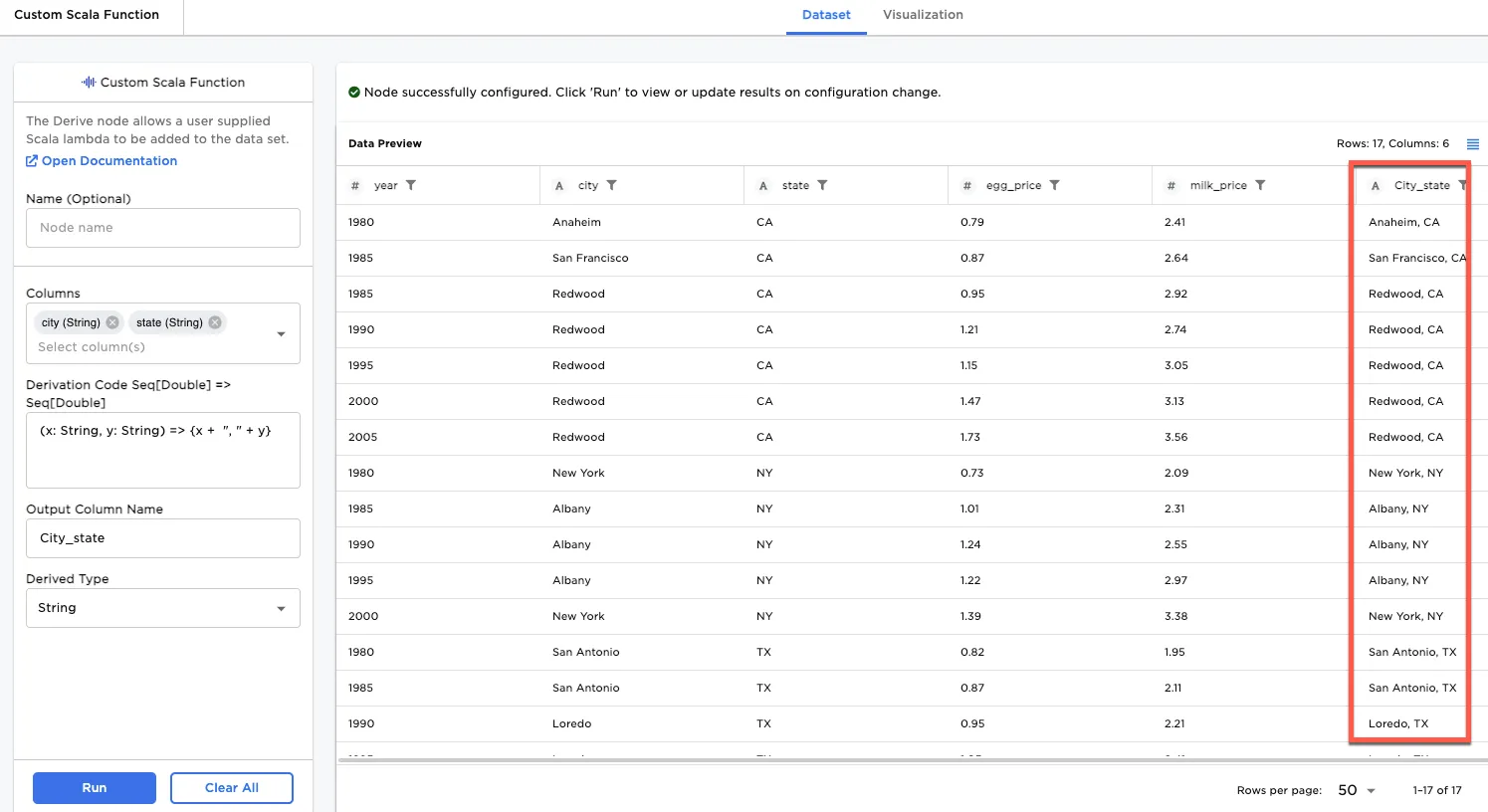Click the Loredo, TX cell

(x=1398, y=723)
